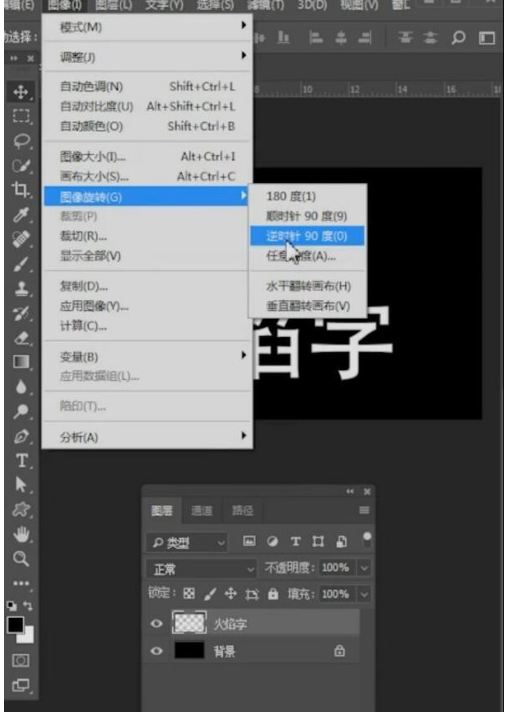Expand the 调整(J) submenu
The height and width of the screenshot is (712, 506).
click(x=147, y=57)
